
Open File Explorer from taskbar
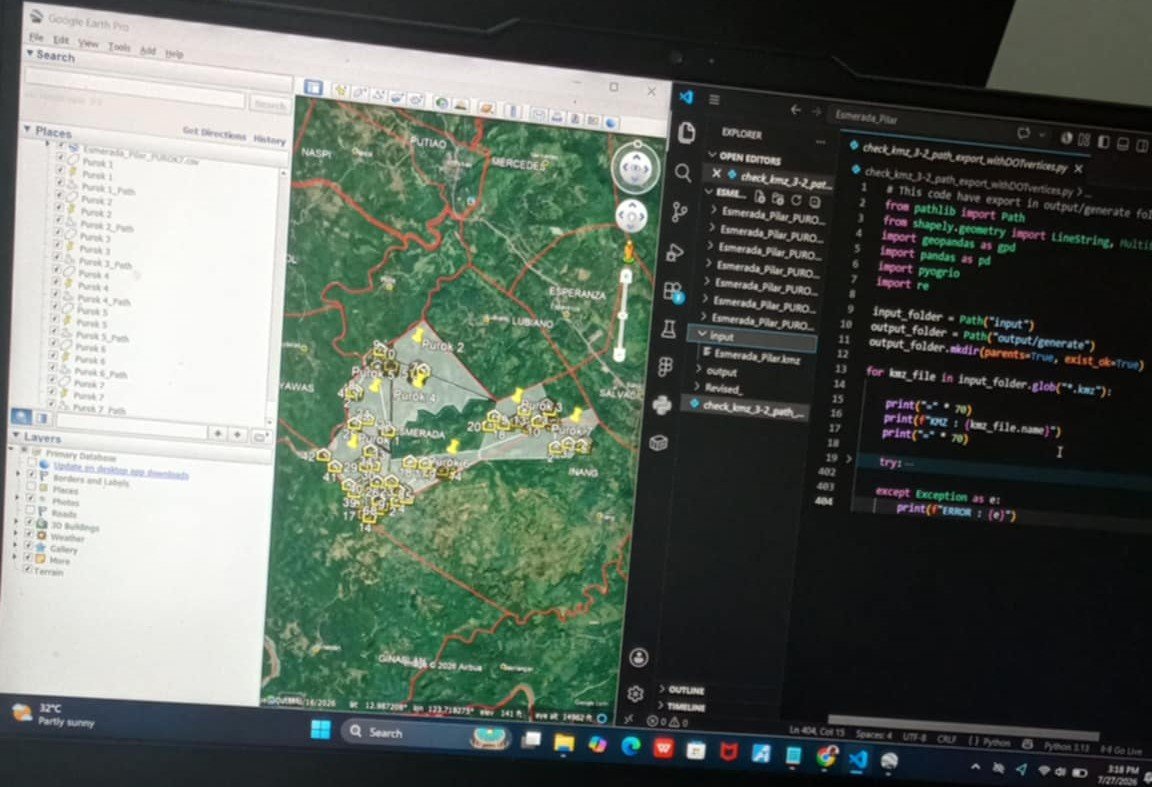point(564,743)
